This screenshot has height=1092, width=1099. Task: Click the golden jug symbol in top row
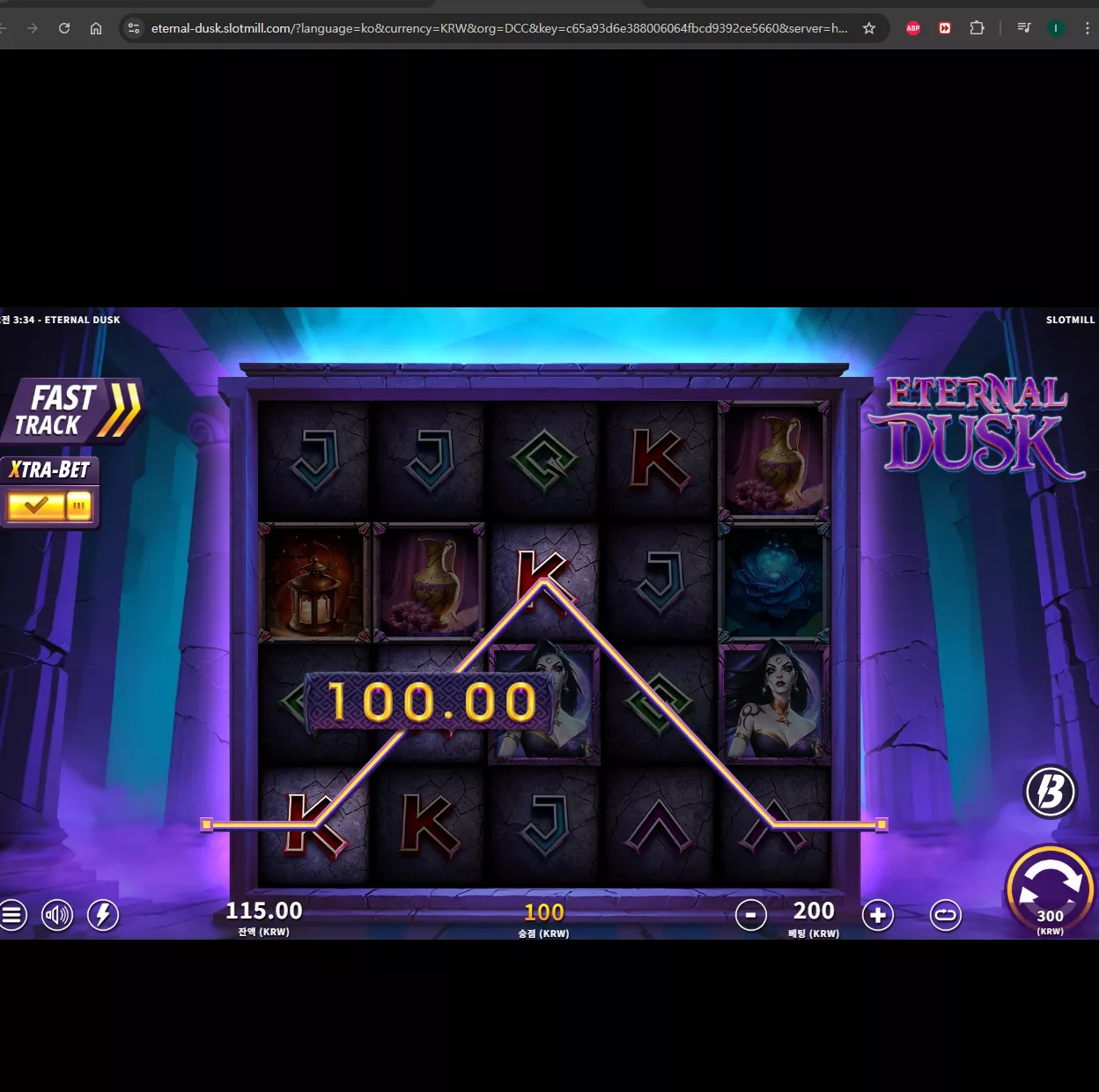pos(774,459)
